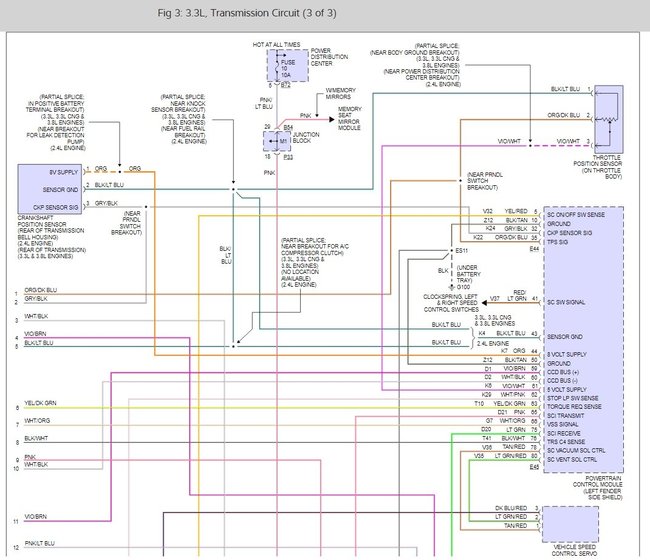
Task: Click 8V SUPPLY in crankshaft sensor box
Action: click(x=63, y=172)
